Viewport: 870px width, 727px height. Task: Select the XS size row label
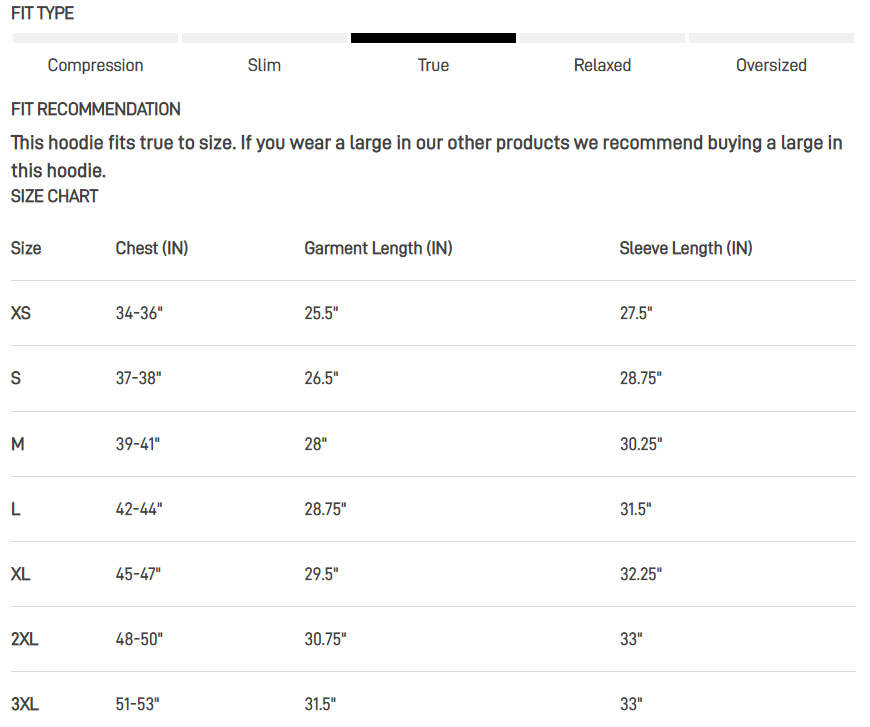coord(21,313)
